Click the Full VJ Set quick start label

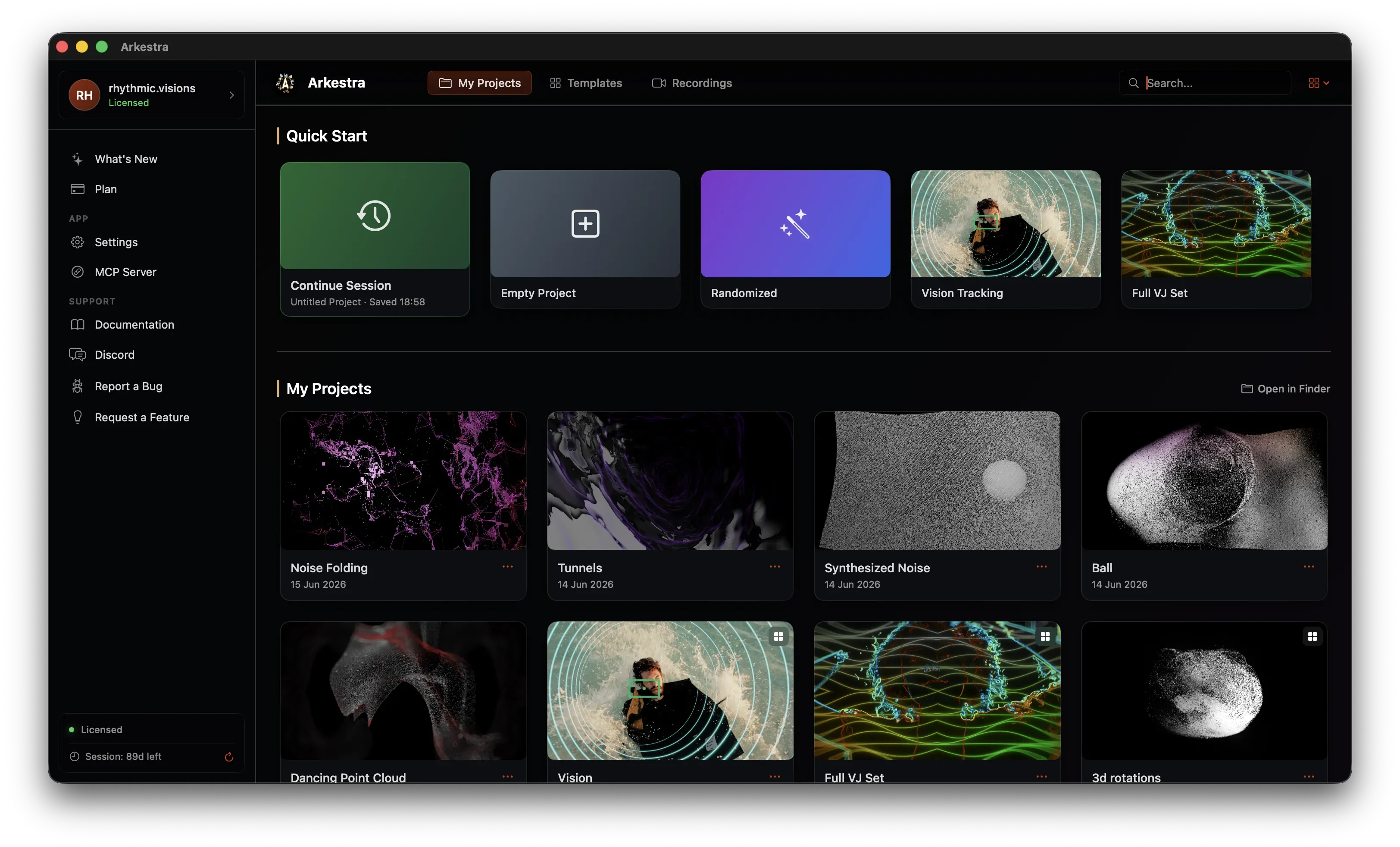coord(1159,293)
